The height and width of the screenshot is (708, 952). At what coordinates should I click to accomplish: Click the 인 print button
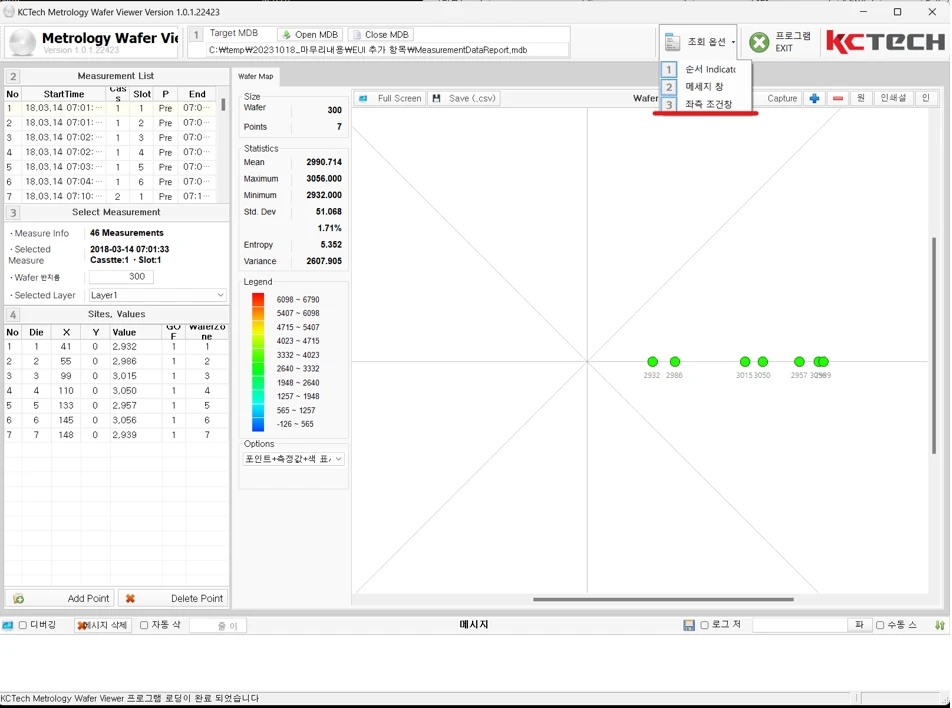point(926,98)
